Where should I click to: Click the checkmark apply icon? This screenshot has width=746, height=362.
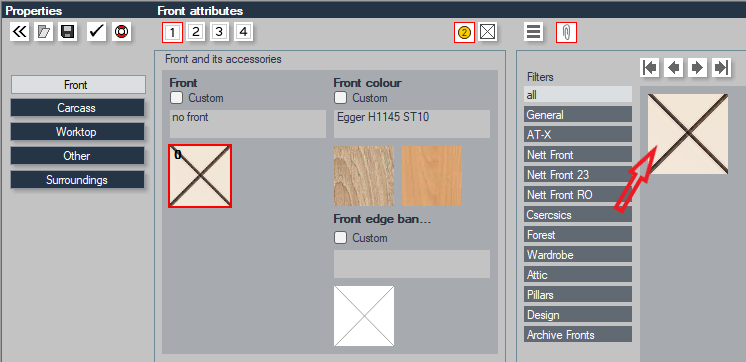pyautogui.click(x=97, y=32)
